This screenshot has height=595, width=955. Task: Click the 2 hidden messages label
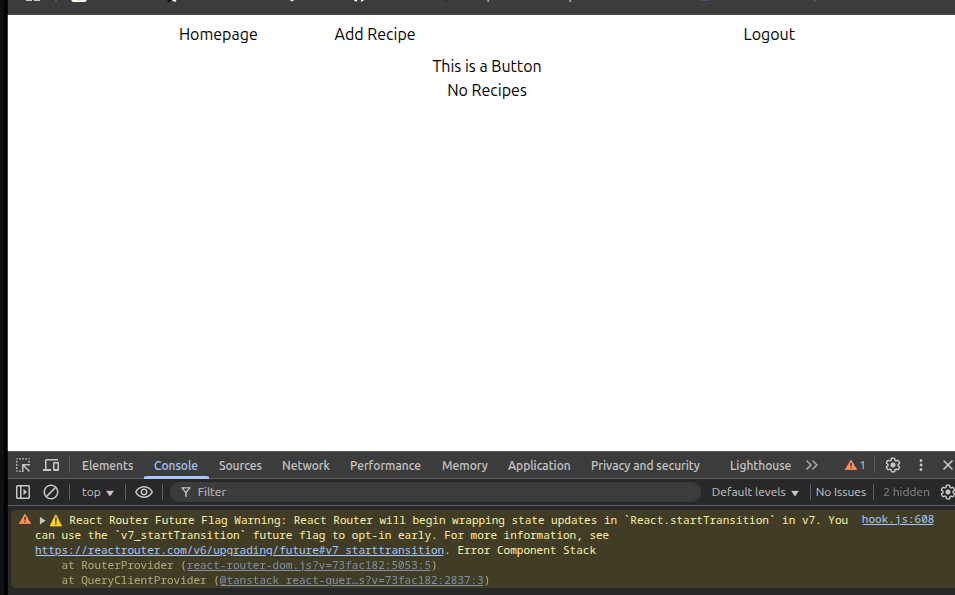click(906, 492)
